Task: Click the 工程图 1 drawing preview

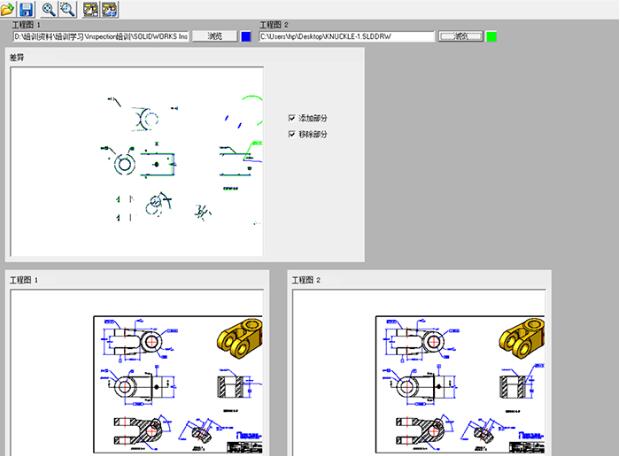Action: (137, 373)
